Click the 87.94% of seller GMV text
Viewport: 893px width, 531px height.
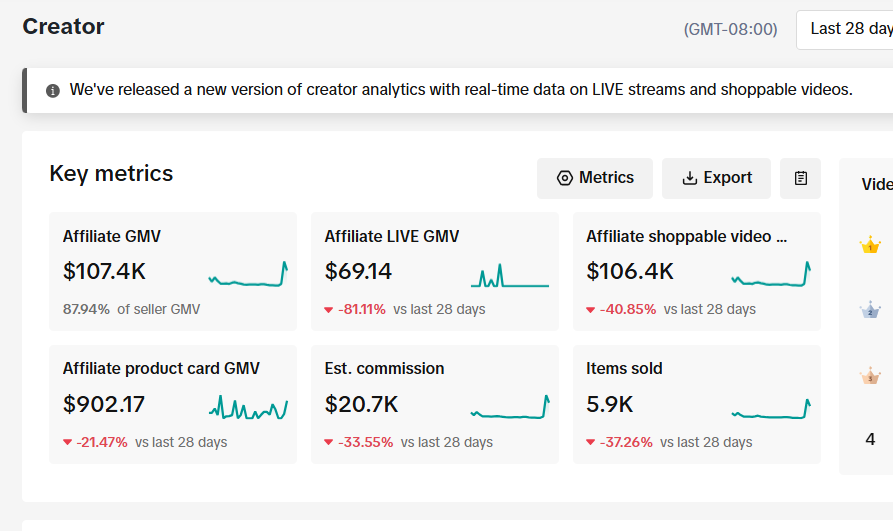click(132, 309)
